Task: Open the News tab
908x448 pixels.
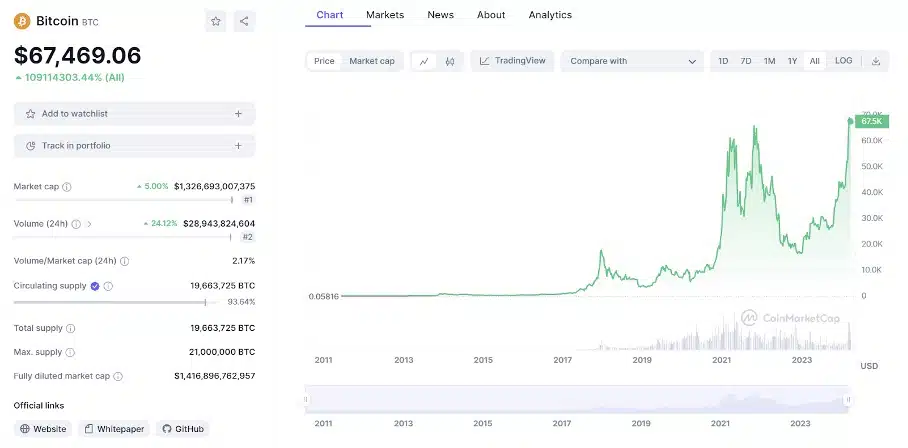Action: click(x=441, y=15)
